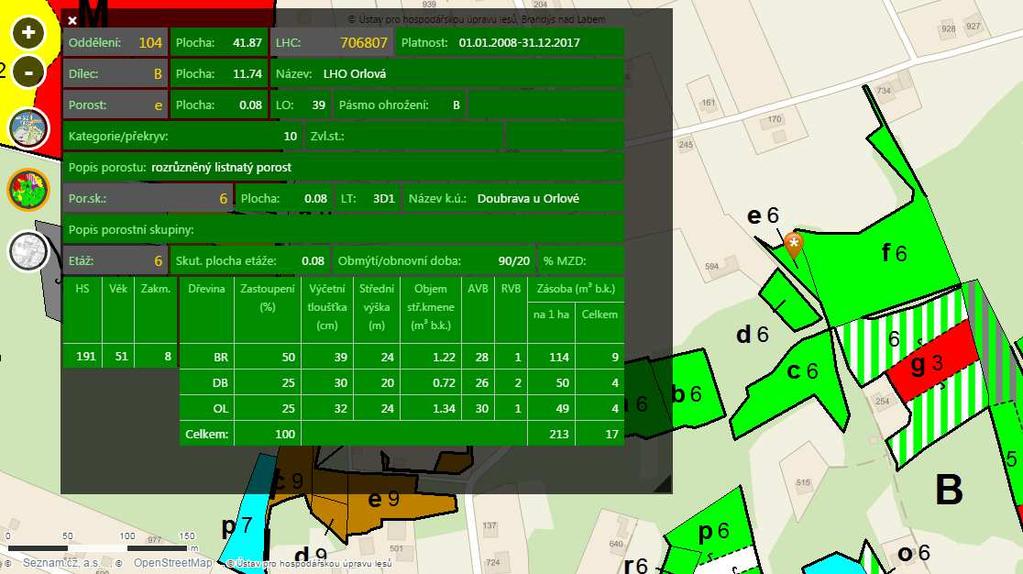Click forest stand c 6 on the map

(x=802, y=371)
